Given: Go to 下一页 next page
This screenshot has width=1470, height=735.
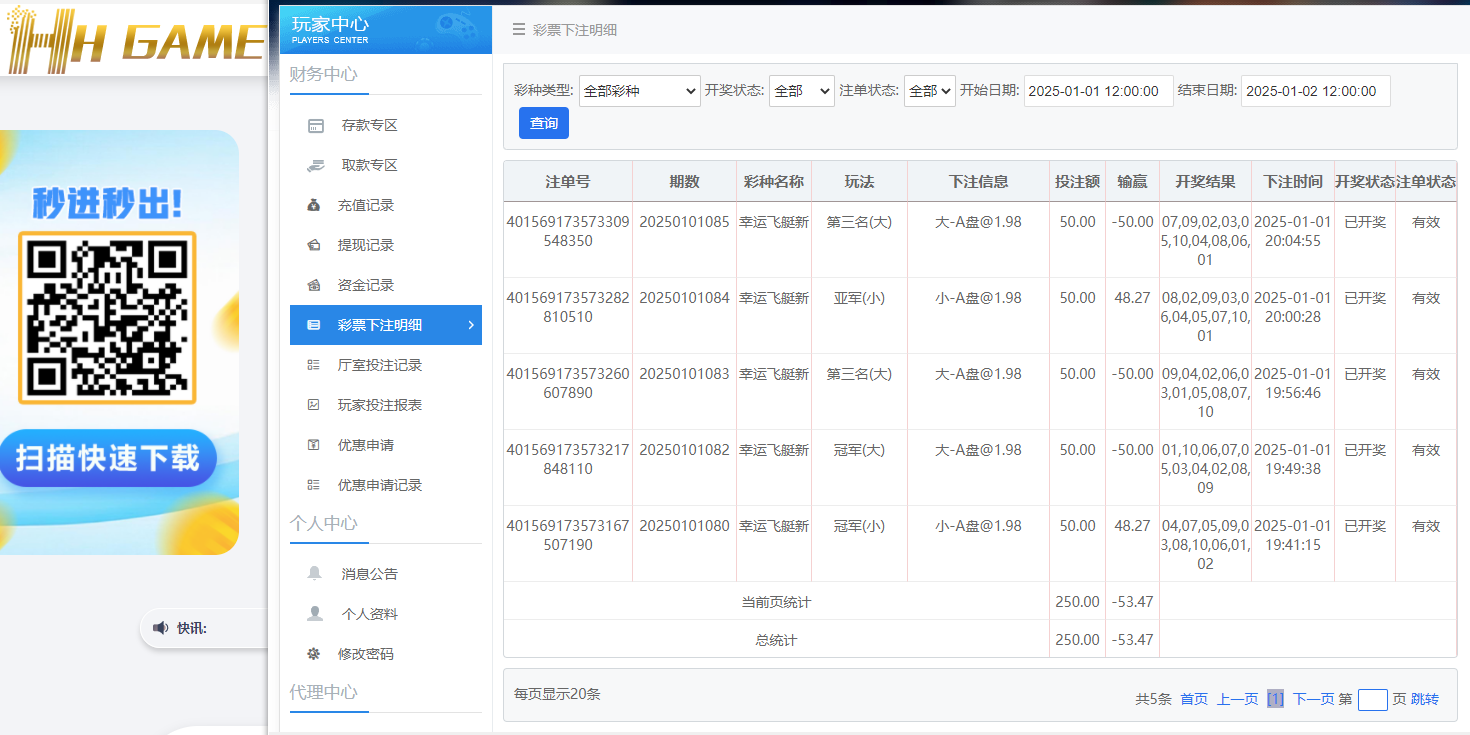Looking at the screenshot, I should point(1309,698).
